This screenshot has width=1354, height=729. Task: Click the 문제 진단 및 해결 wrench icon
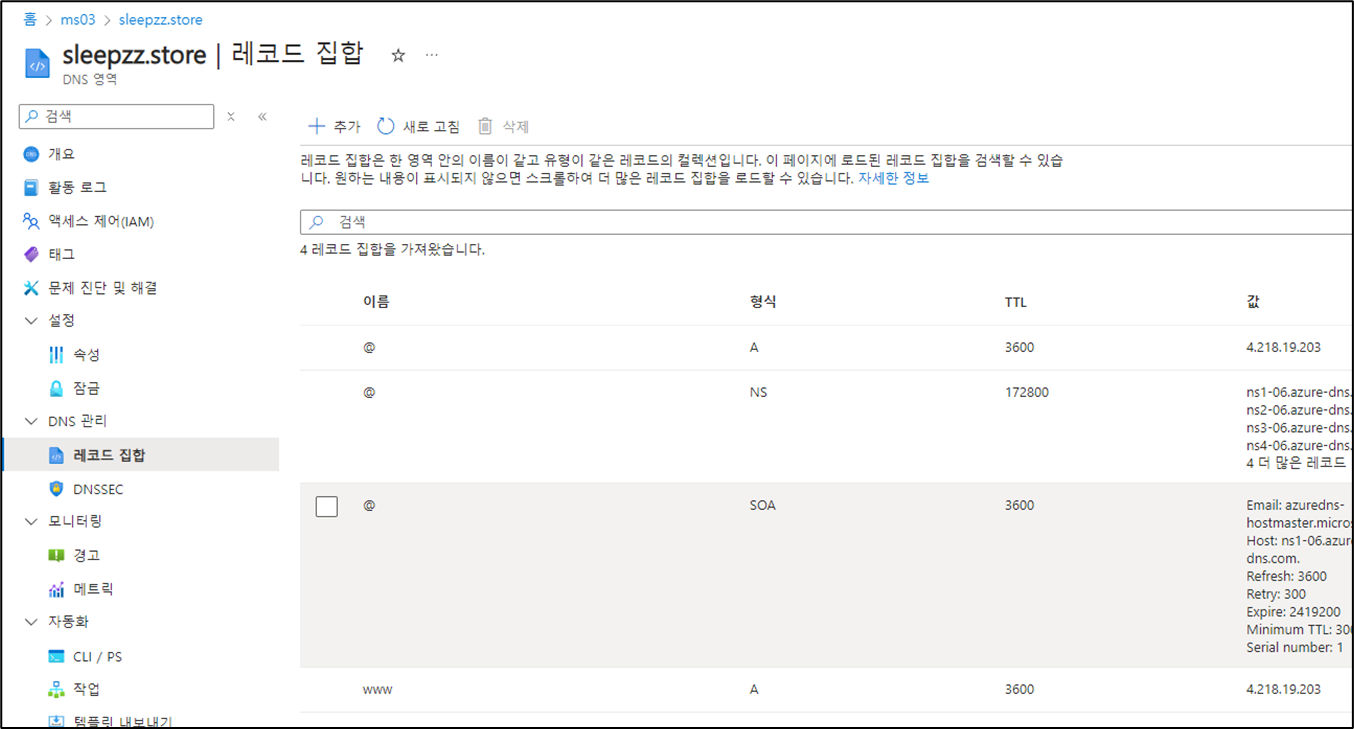[30, 288]
